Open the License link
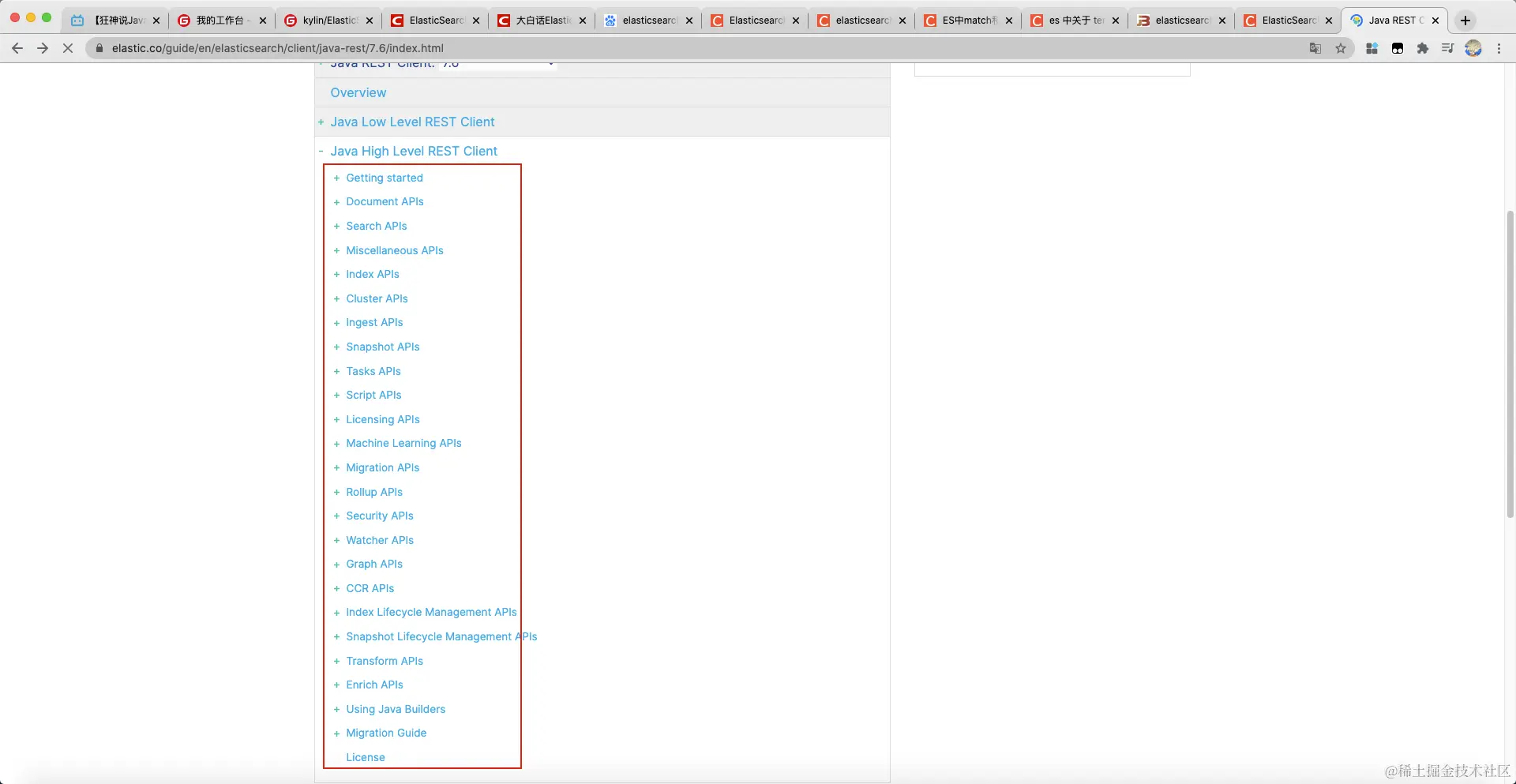The height and width of the screenshot is (784, 1516). [x=366, y=757]
